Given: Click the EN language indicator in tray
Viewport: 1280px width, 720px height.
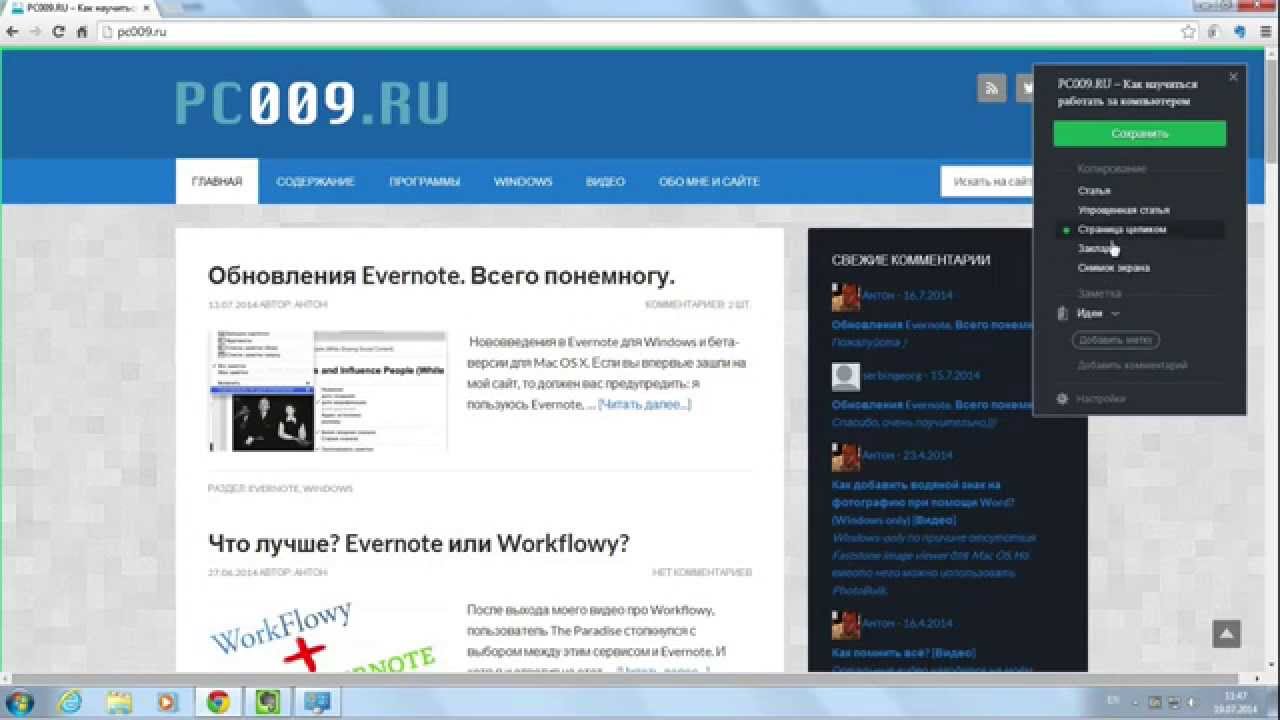Looking at the screenshot, I should click(x=1115, y=702).
